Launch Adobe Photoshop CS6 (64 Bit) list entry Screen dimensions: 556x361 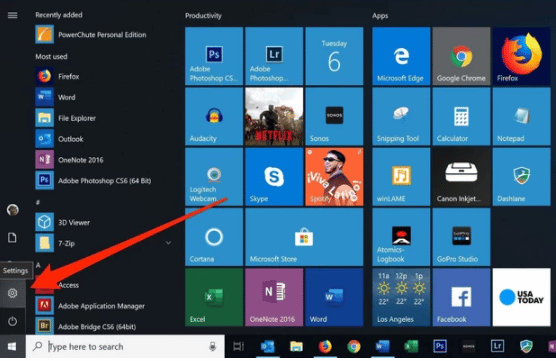point(93,180)
